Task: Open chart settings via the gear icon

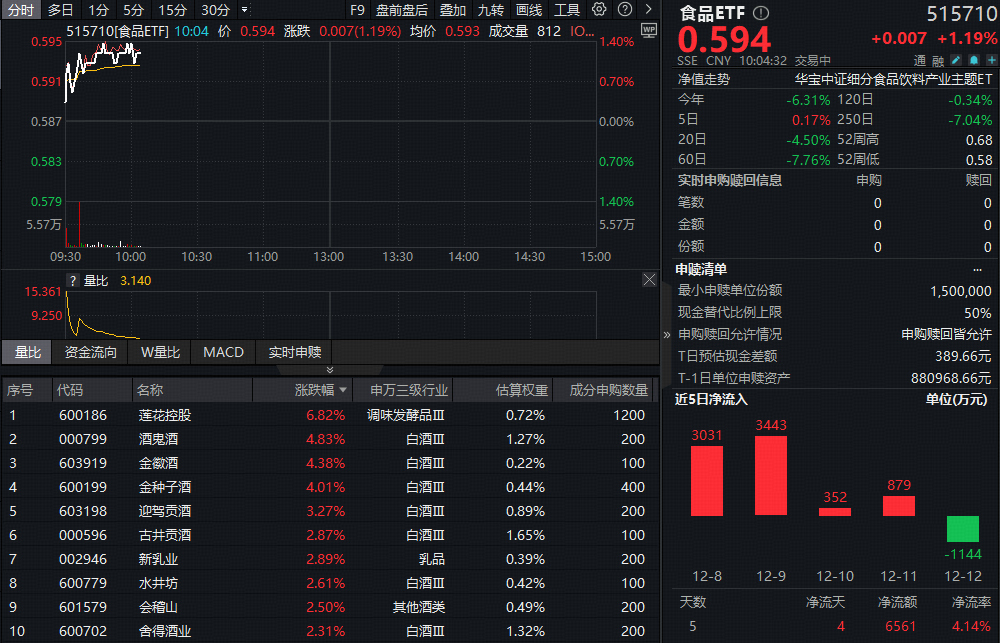Action: [600, 9]
